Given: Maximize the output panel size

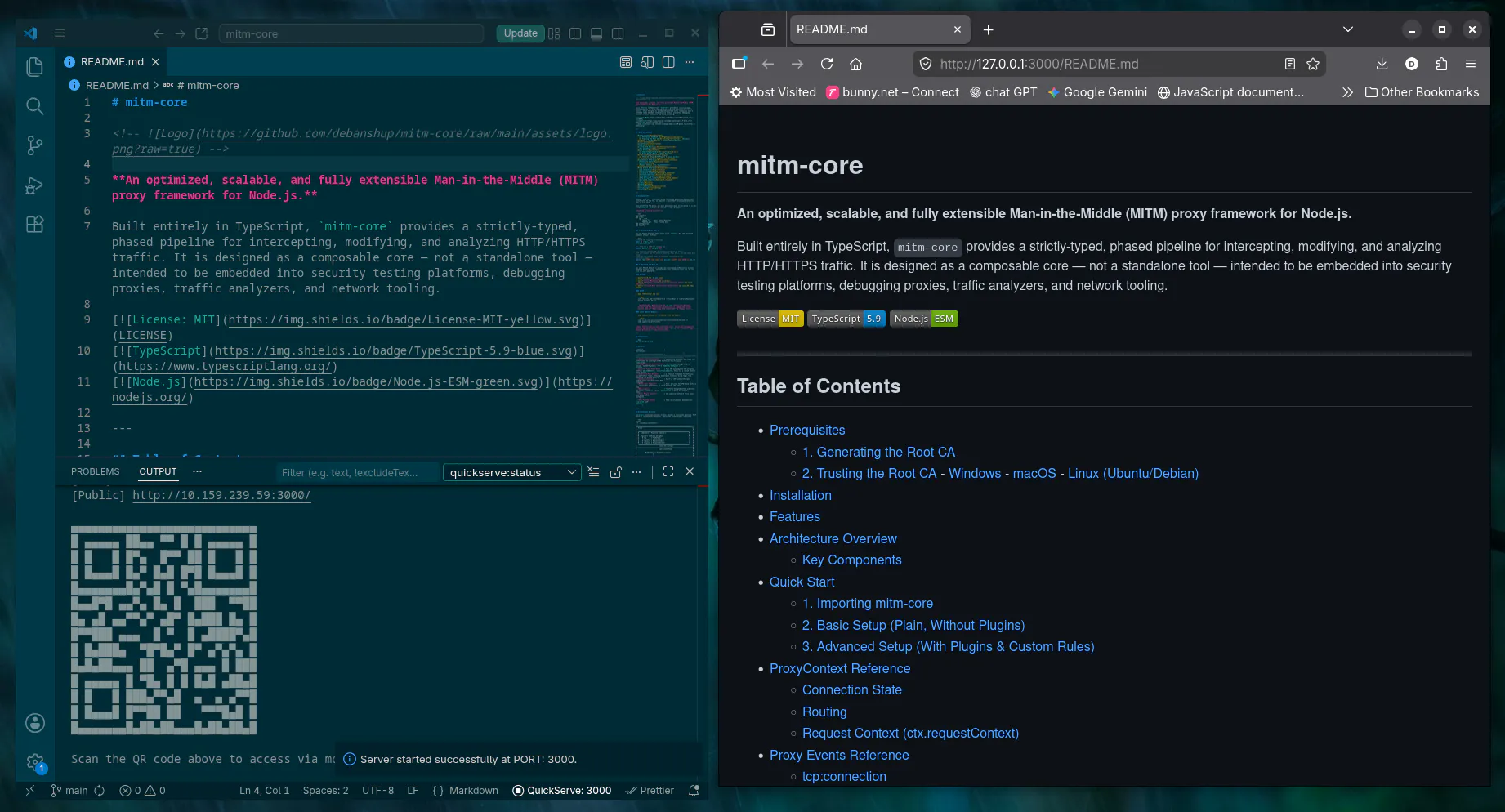Looking at the screenshot, I should point(668,471).
